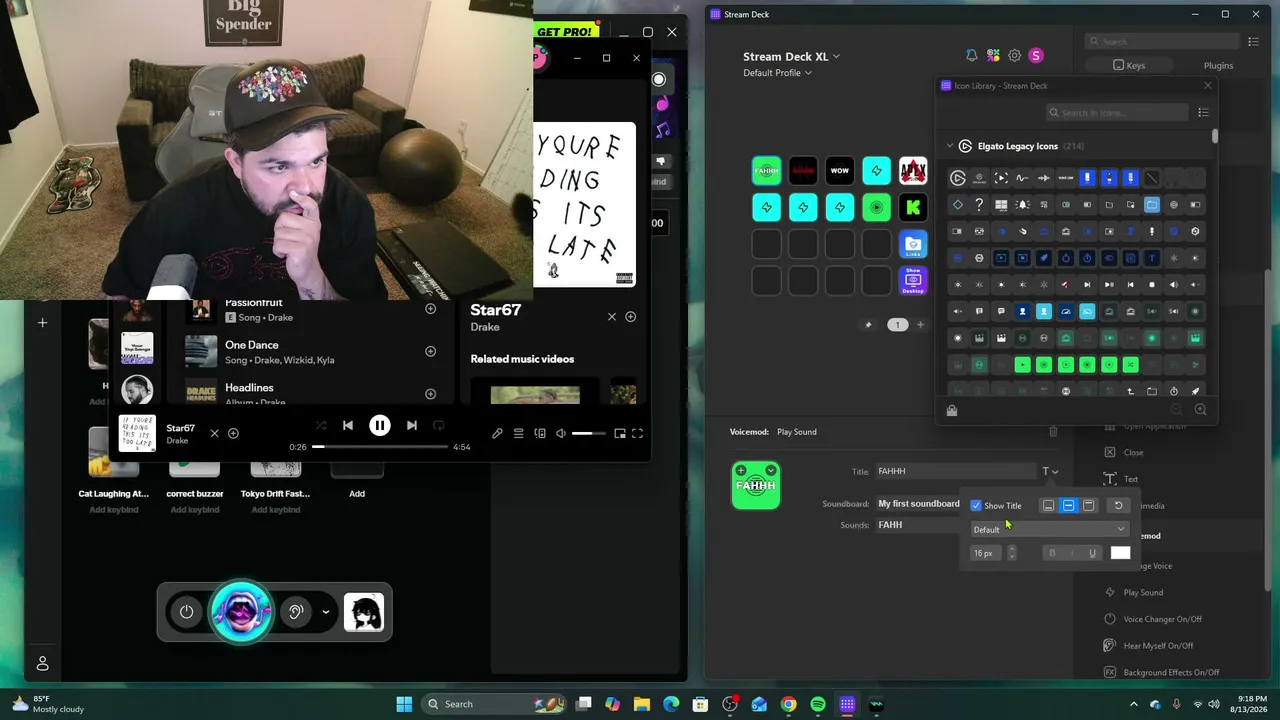Image resolution: width=1280 pixels, height=720 pixels.
Task: Click GET PRO! button
Action: coord(565,32)
